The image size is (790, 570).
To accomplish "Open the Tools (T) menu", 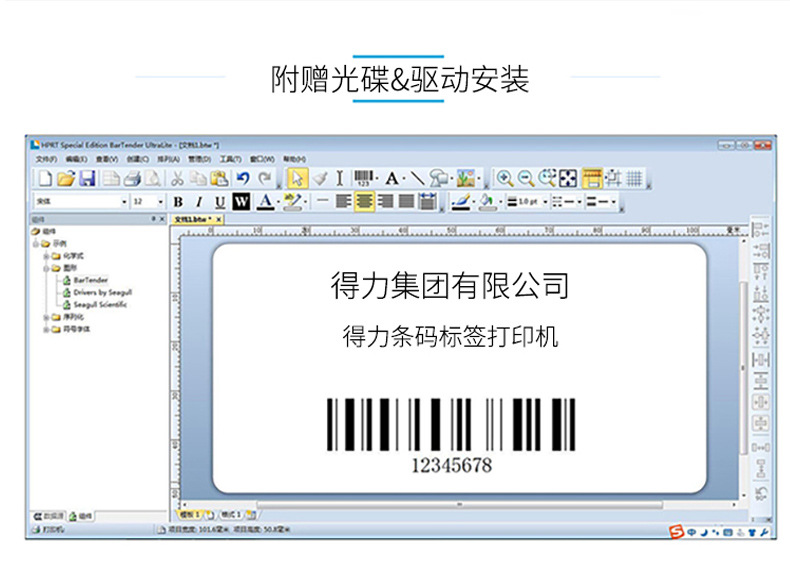I will pyautogui.click(x=230, y=159).
